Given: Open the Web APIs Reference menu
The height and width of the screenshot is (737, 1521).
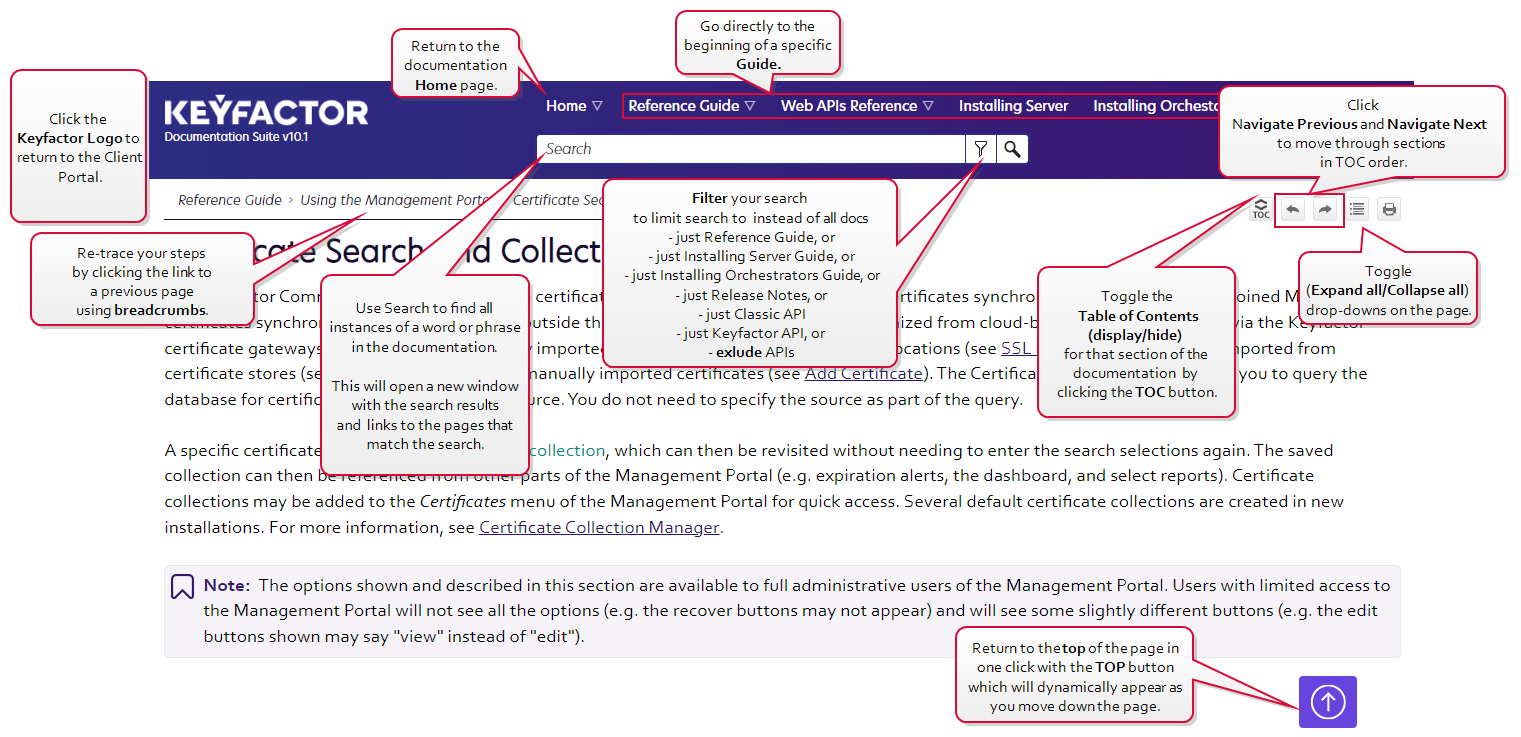Looking at the screenshot, I should pos(849,106).
